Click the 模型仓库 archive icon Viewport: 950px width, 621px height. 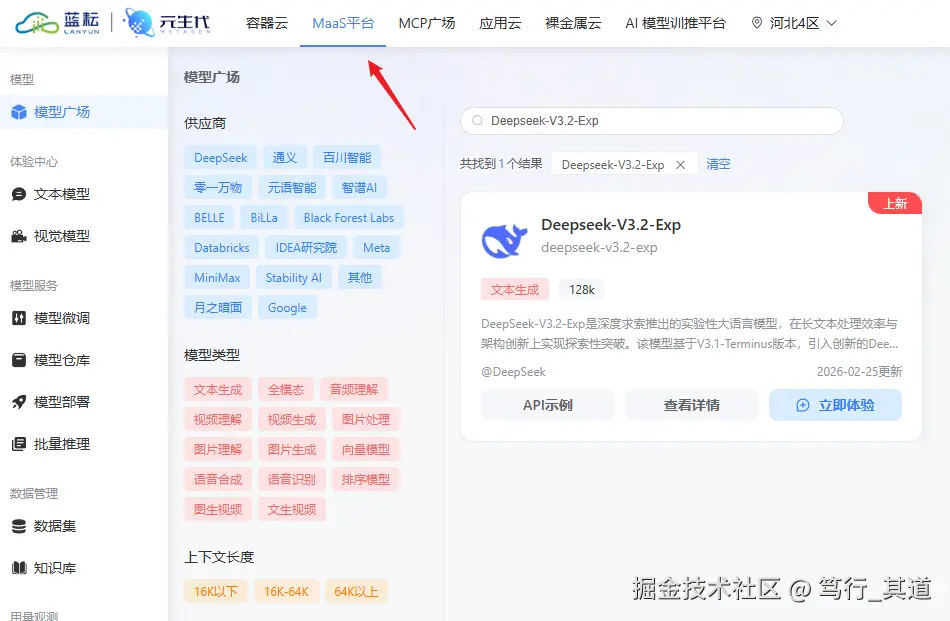click(19, 360)
